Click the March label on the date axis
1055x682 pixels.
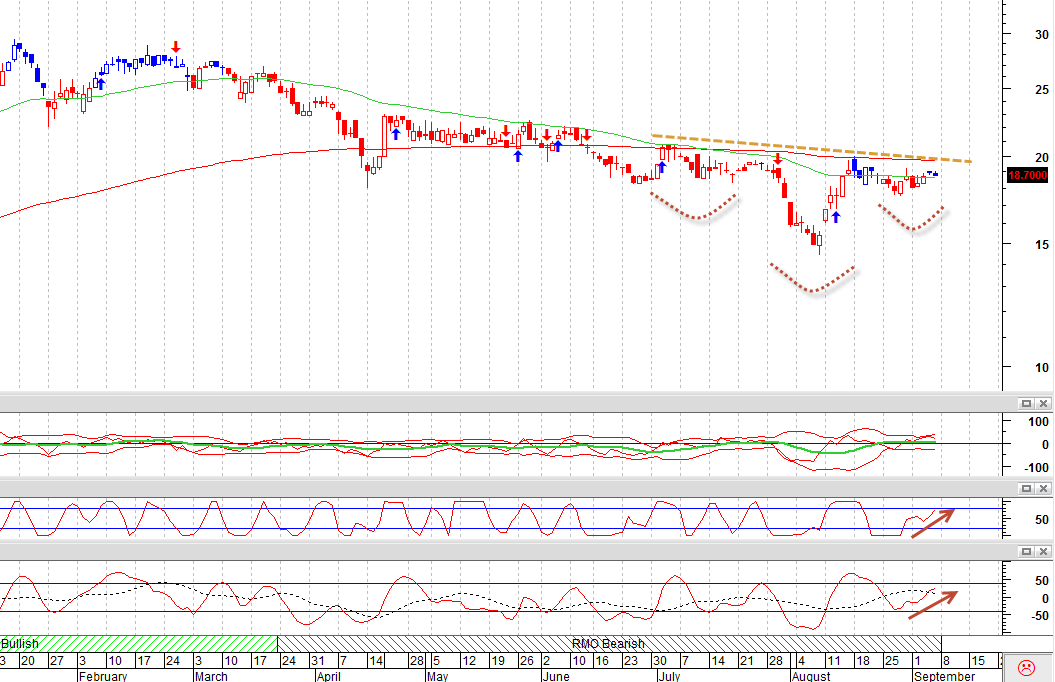pyautogui.click(x=211, y=676)
